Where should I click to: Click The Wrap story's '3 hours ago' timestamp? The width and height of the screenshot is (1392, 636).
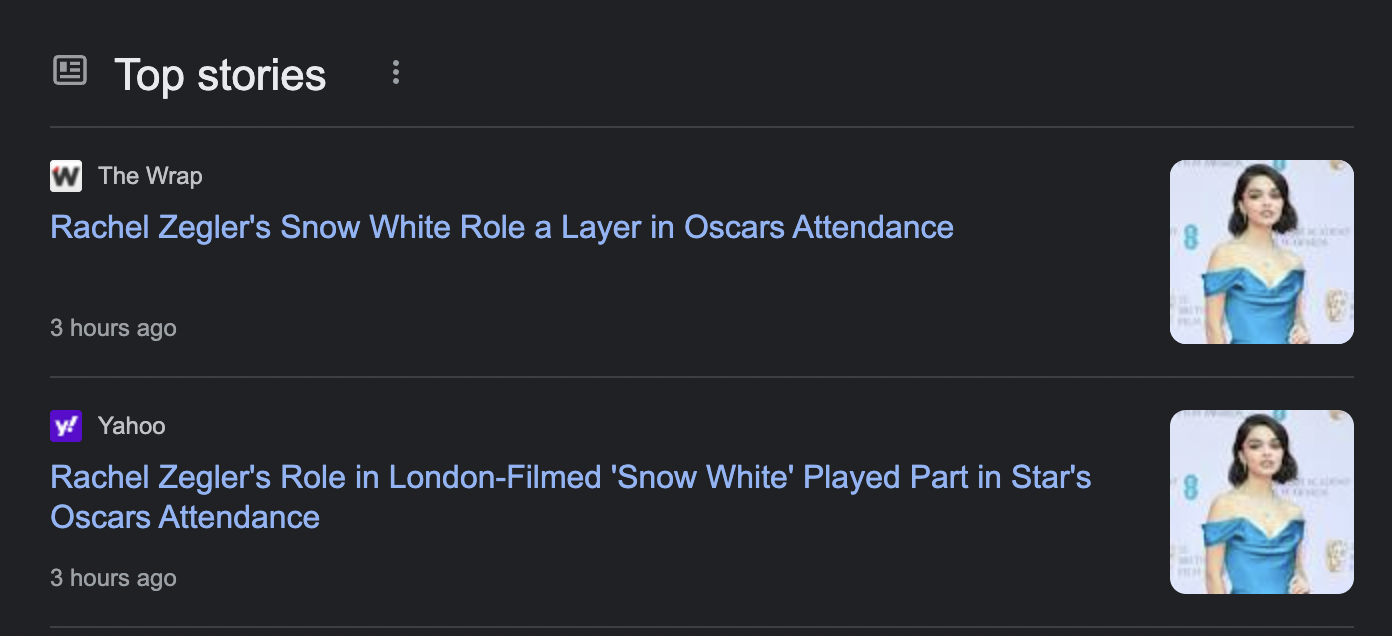pyautogui.click(x=113, y=328)
